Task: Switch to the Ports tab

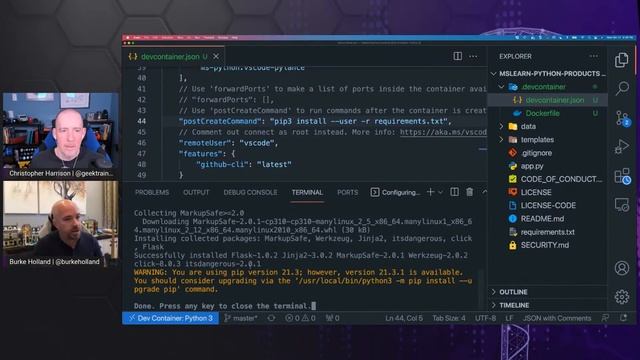Action: pos(347,192)
